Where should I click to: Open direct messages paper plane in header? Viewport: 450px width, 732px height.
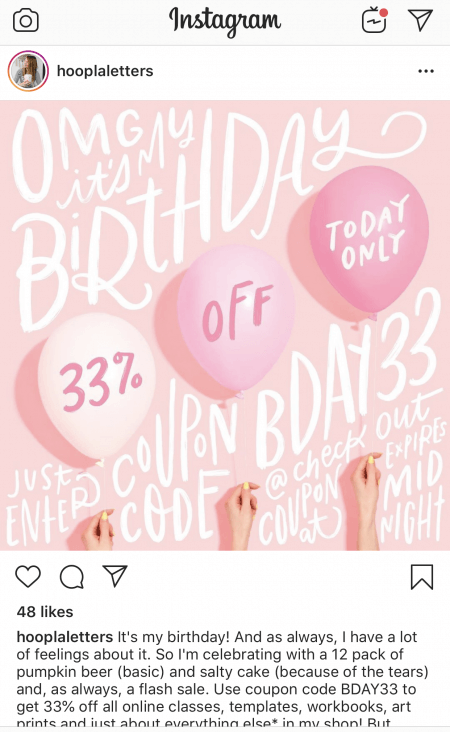pyautogui.click(x=421, y=20)
